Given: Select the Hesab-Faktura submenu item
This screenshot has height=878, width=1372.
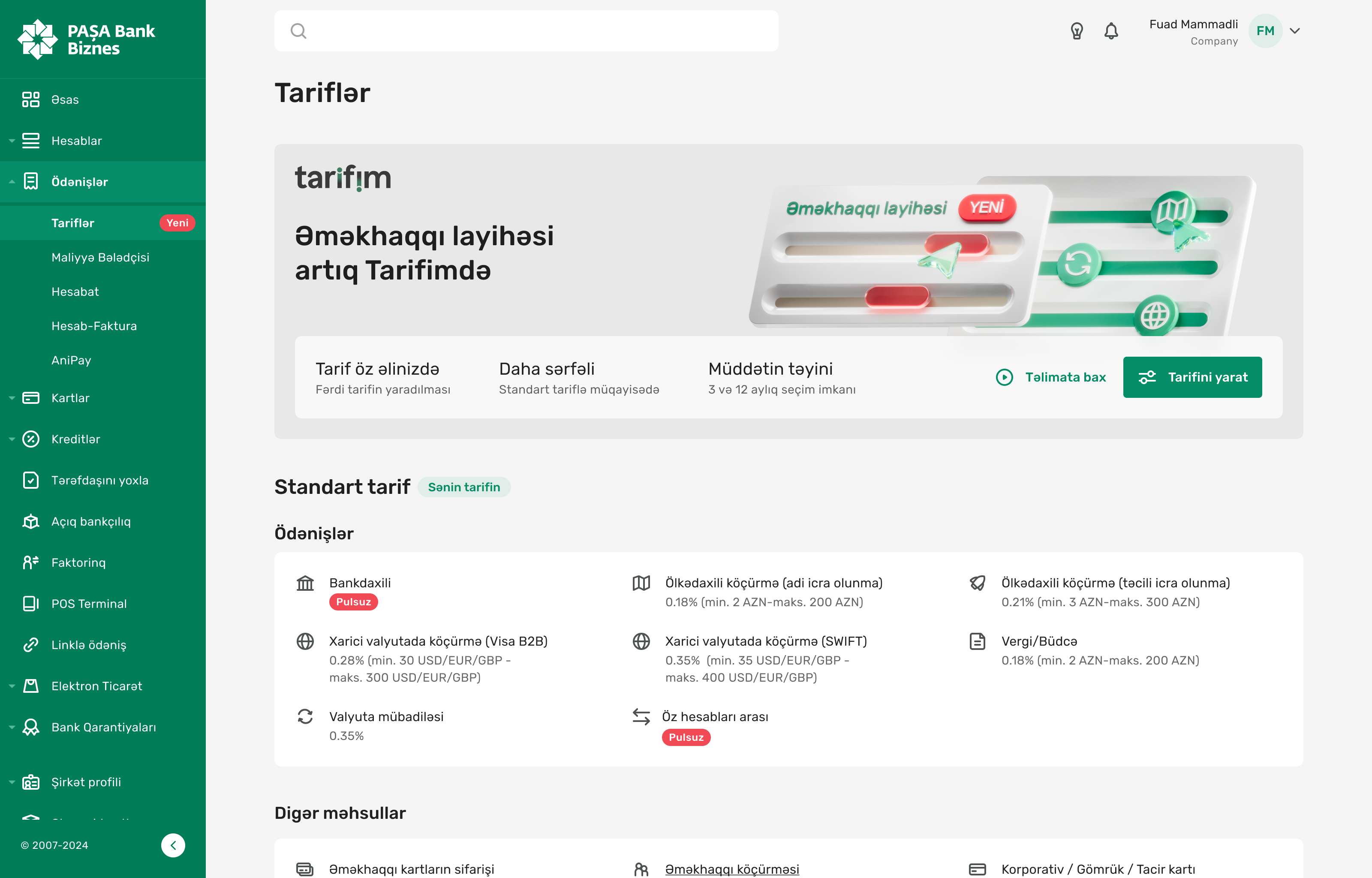Looking at the screenshot, I should [93, 326].
